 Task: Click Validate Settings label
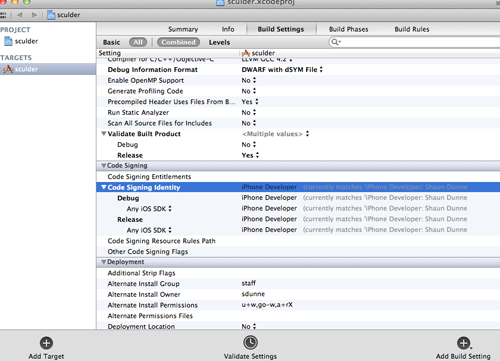tap(250, 356)
